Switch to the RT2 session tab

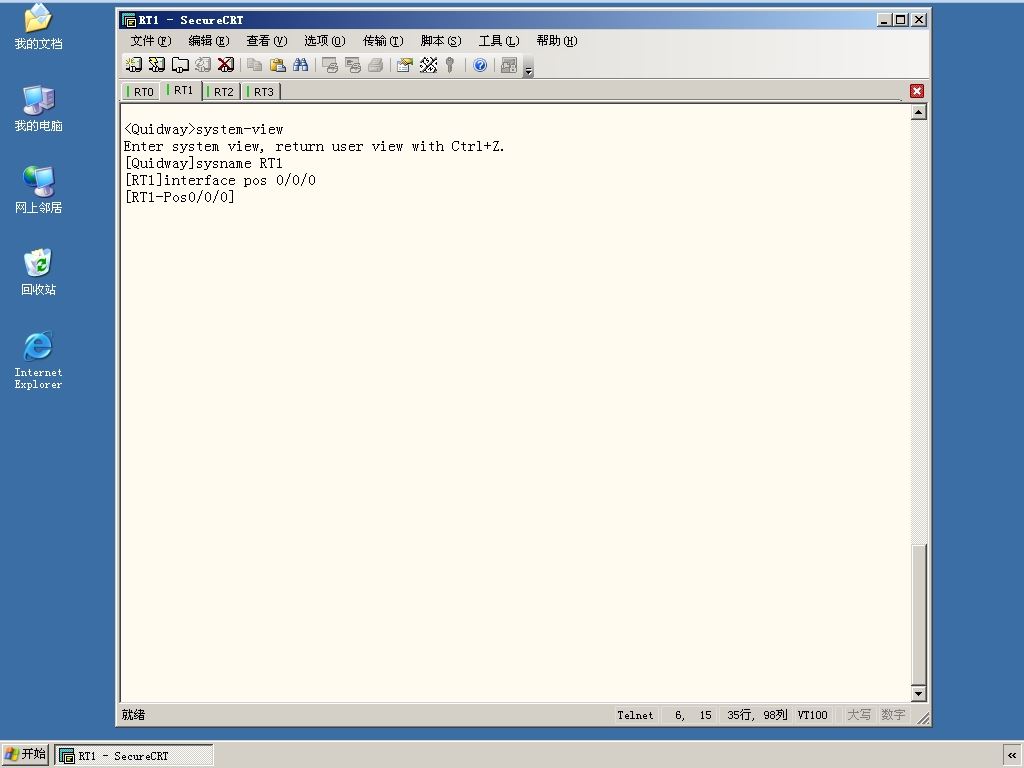[222, 91]
